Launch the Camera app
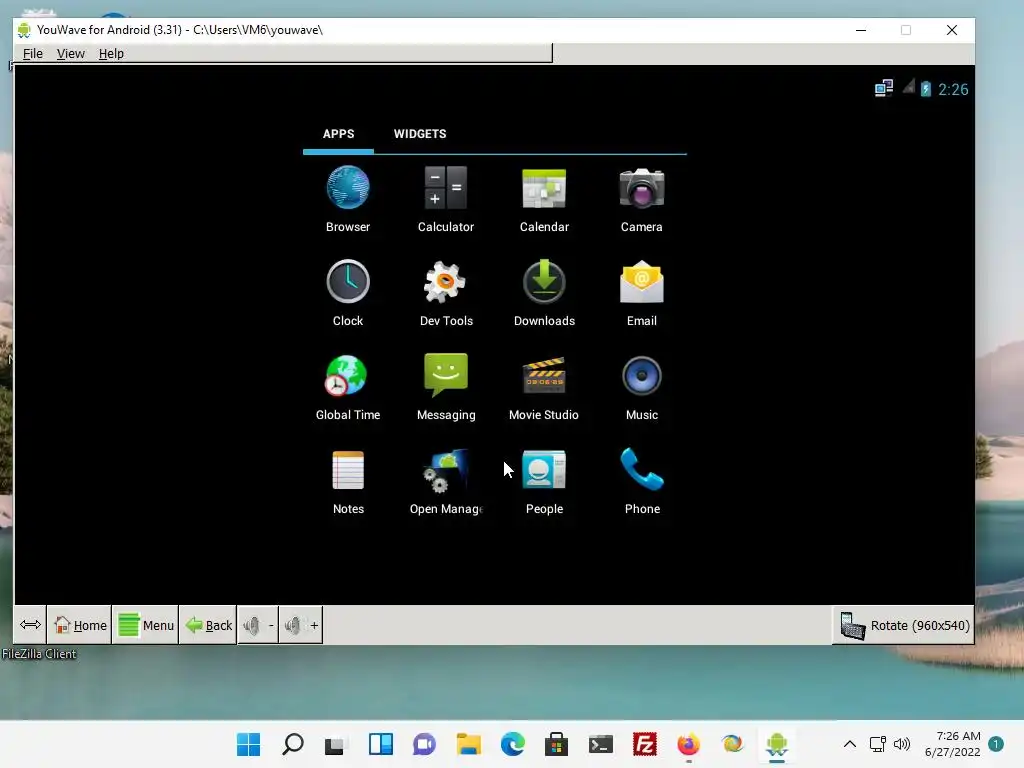Screen dimensions: 1024x768 (641, 199)
